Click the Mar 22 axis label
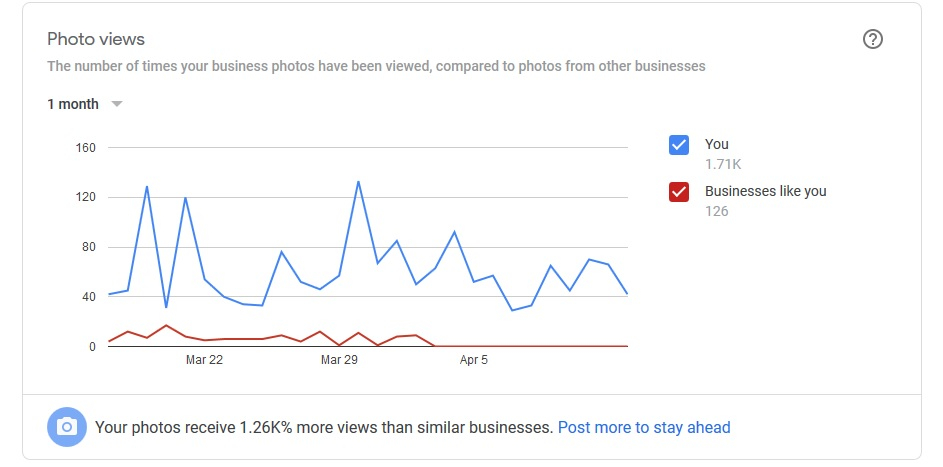This screenshot has height=467, width=943. (204, 360)
